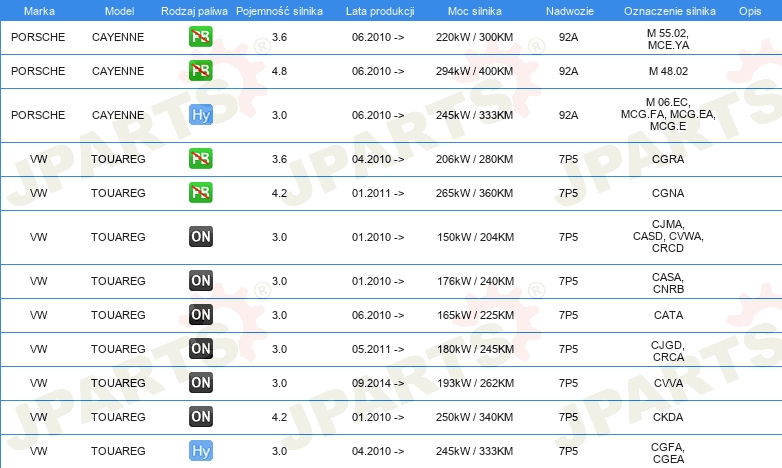Click the Hy hybrid icon for Cayenne 3.0

tap(200, 115)
